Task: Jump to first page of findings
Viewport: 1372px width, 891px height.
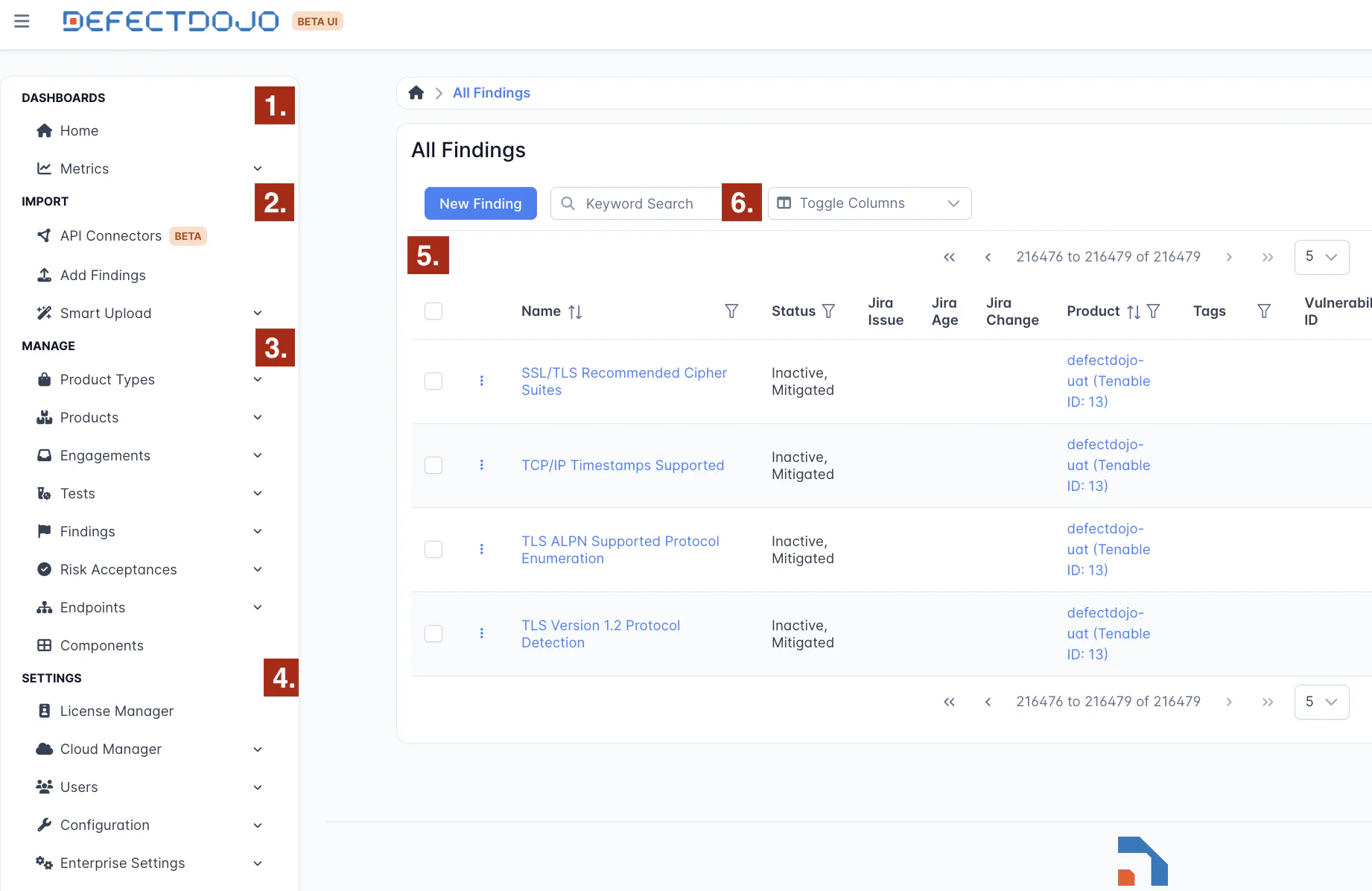Action: (x=949, y=257)
